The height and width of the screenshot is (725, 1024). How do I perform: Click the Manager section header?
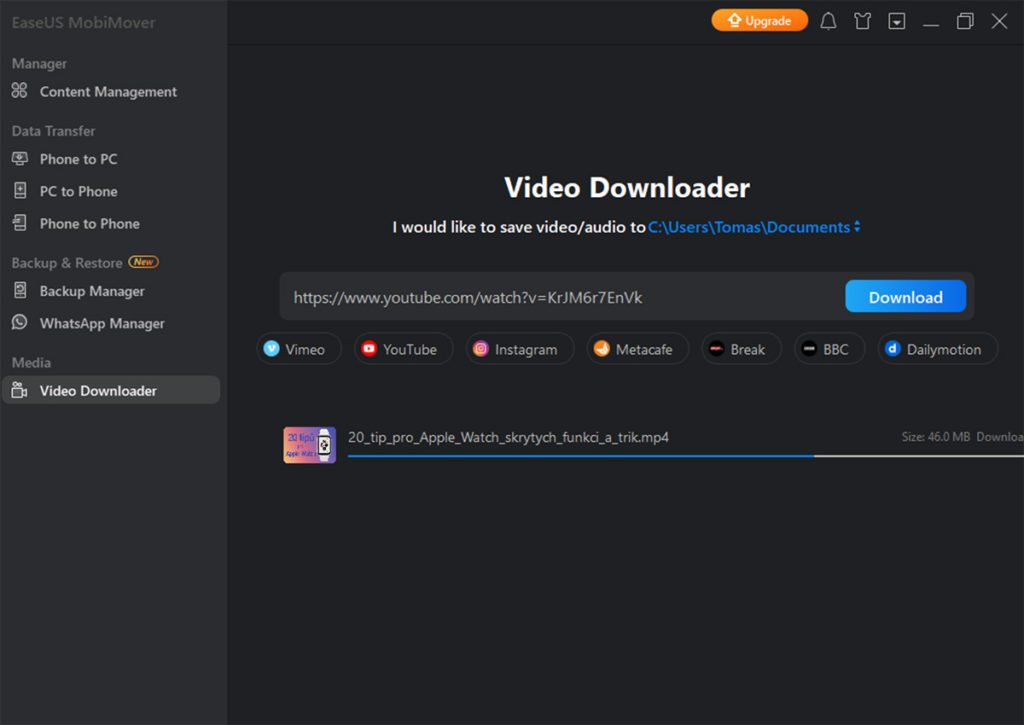coord(39,63)
